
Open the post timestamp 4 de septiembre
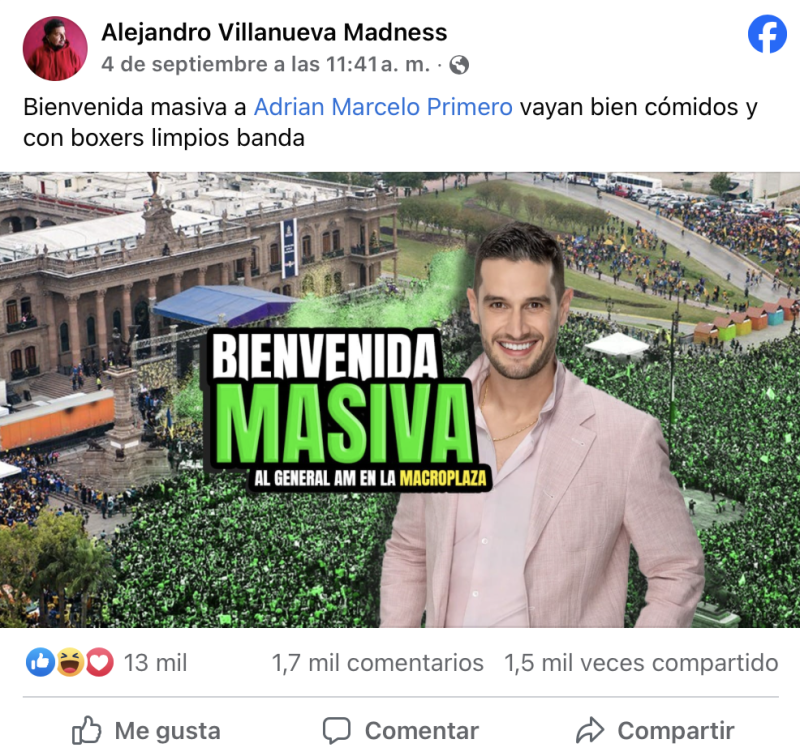pyautogui.click(x=266, y=65)
